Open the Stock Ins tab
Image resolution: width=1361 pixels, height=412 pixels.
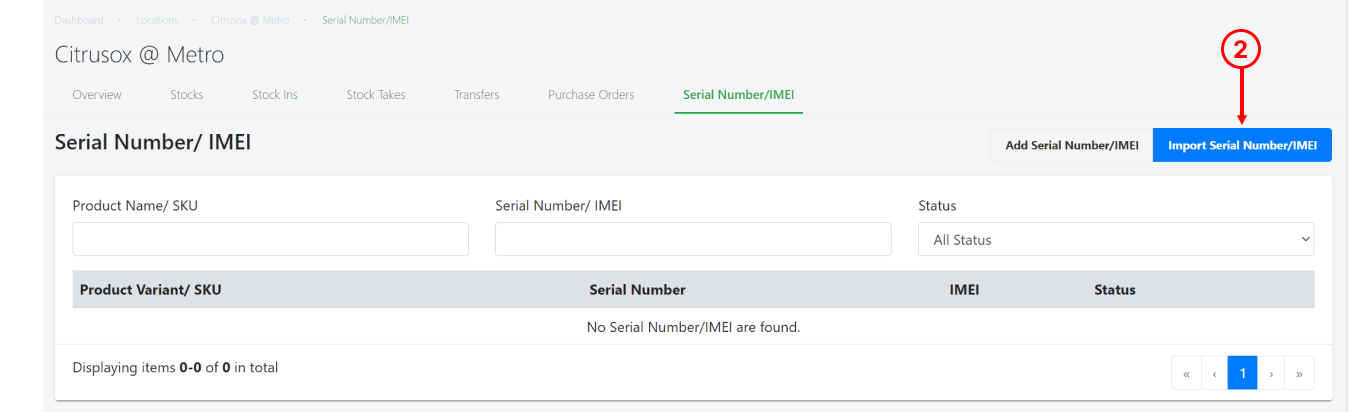[x=275, y=95]
